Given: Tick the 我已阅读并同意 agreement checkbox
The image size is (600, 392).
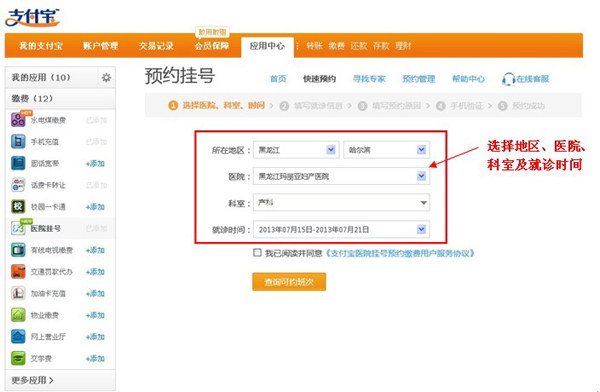Looking at the screenshot, I should 257,253.
